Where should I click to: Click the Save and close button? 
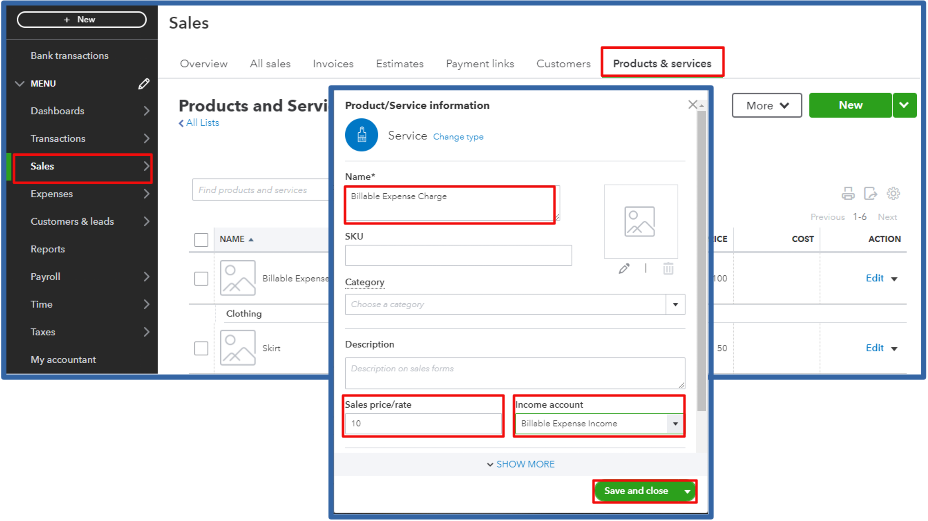tap(636, 491)
